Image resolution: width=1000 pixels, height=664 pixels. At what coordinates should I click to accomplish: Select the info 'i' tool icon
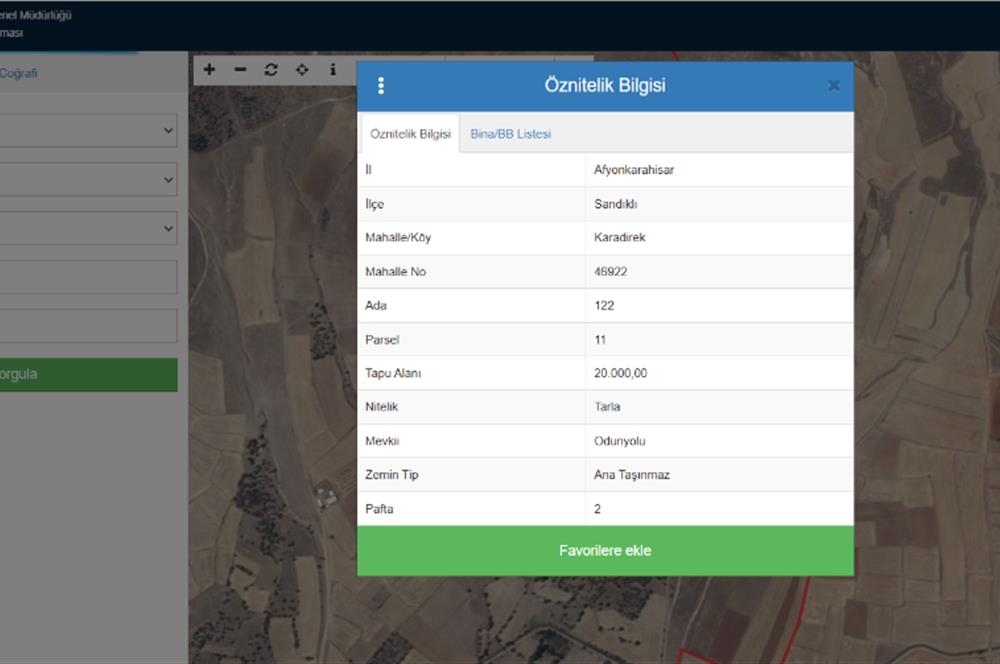click(x=333, y=70)
